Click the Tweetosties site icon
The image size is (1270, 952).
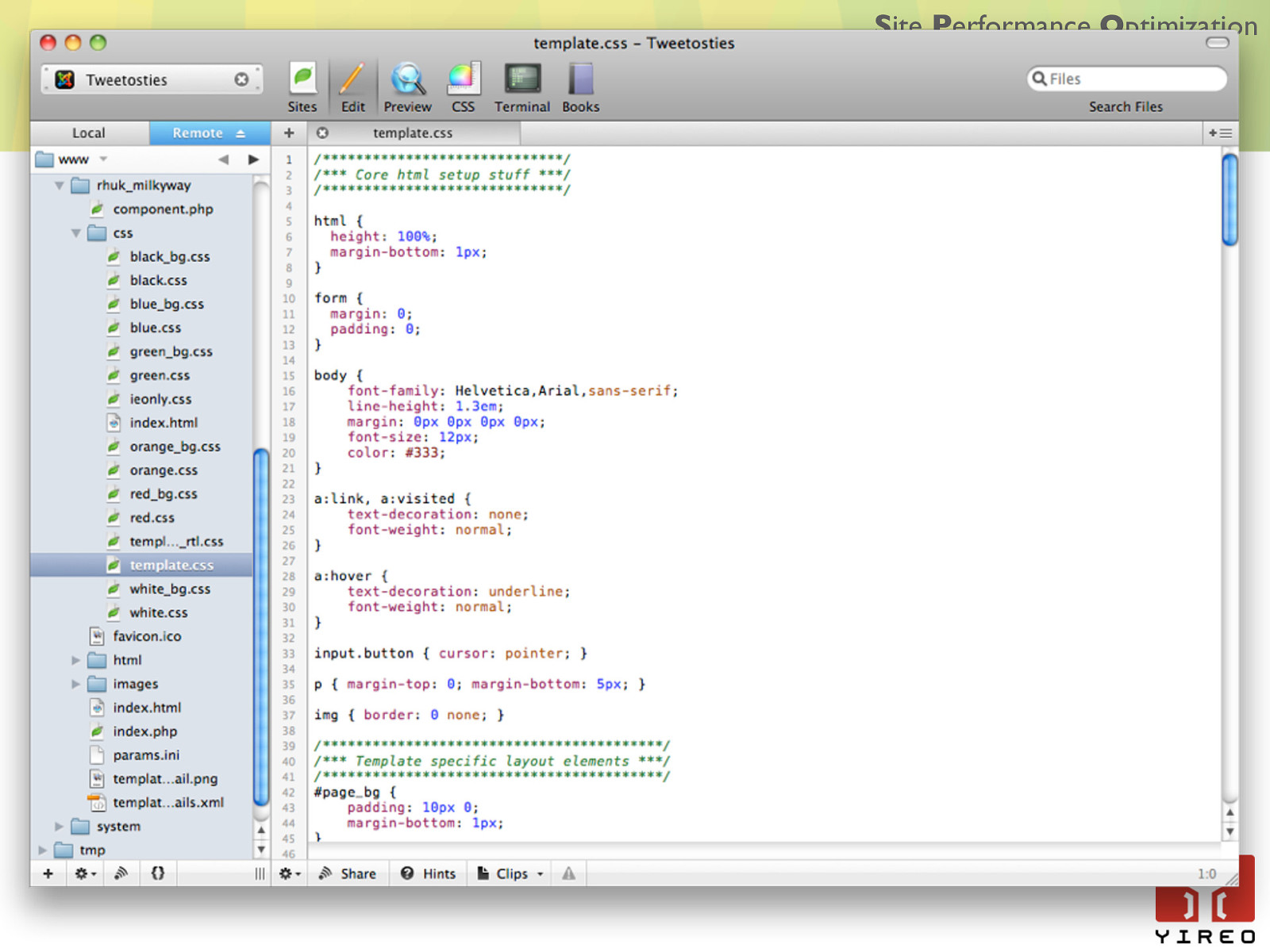(x=65, y=79)
